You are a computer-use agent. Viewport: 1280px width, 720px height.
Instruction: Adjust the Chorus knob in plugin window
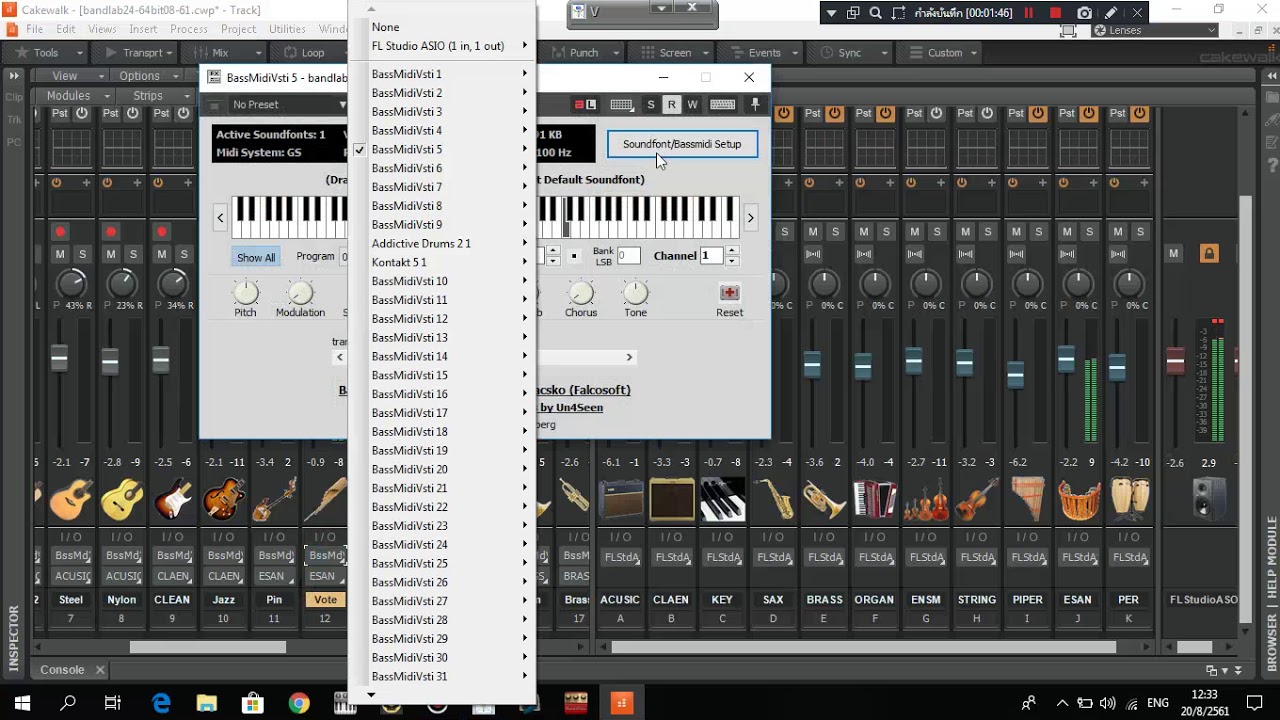click(x=581, y=293)
